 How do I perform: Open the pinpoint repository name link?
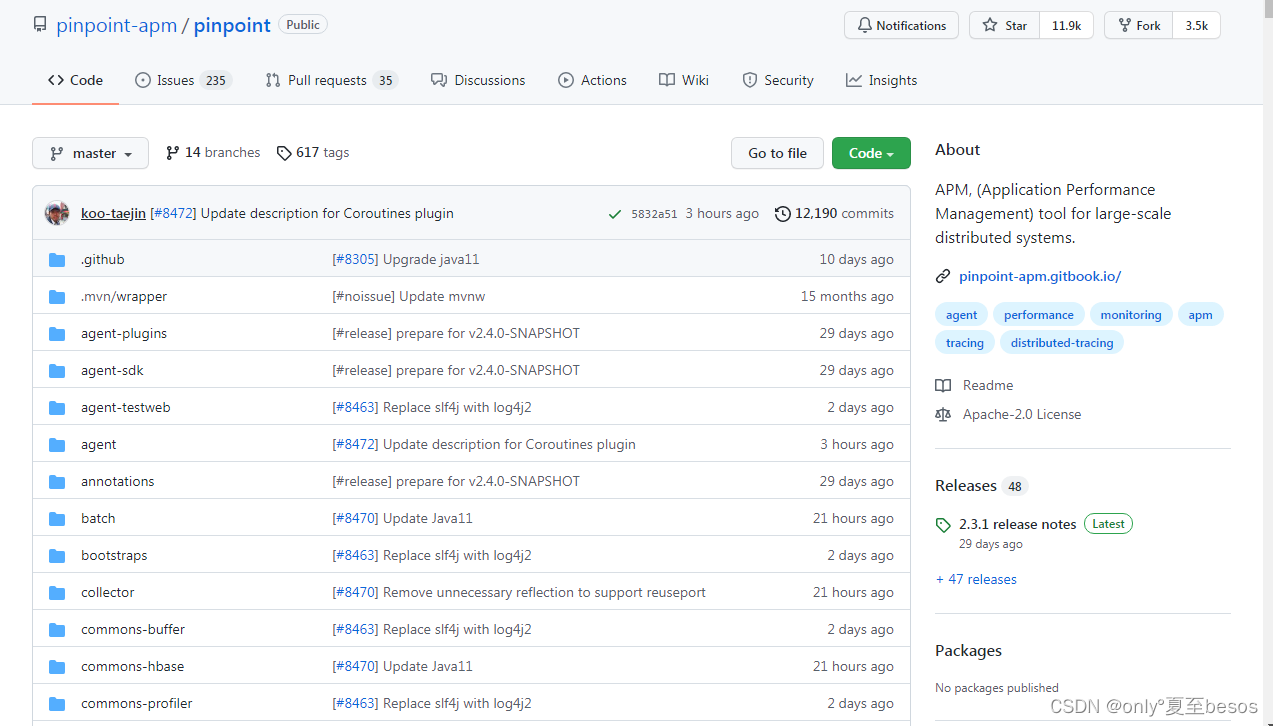tap(232, 26)
